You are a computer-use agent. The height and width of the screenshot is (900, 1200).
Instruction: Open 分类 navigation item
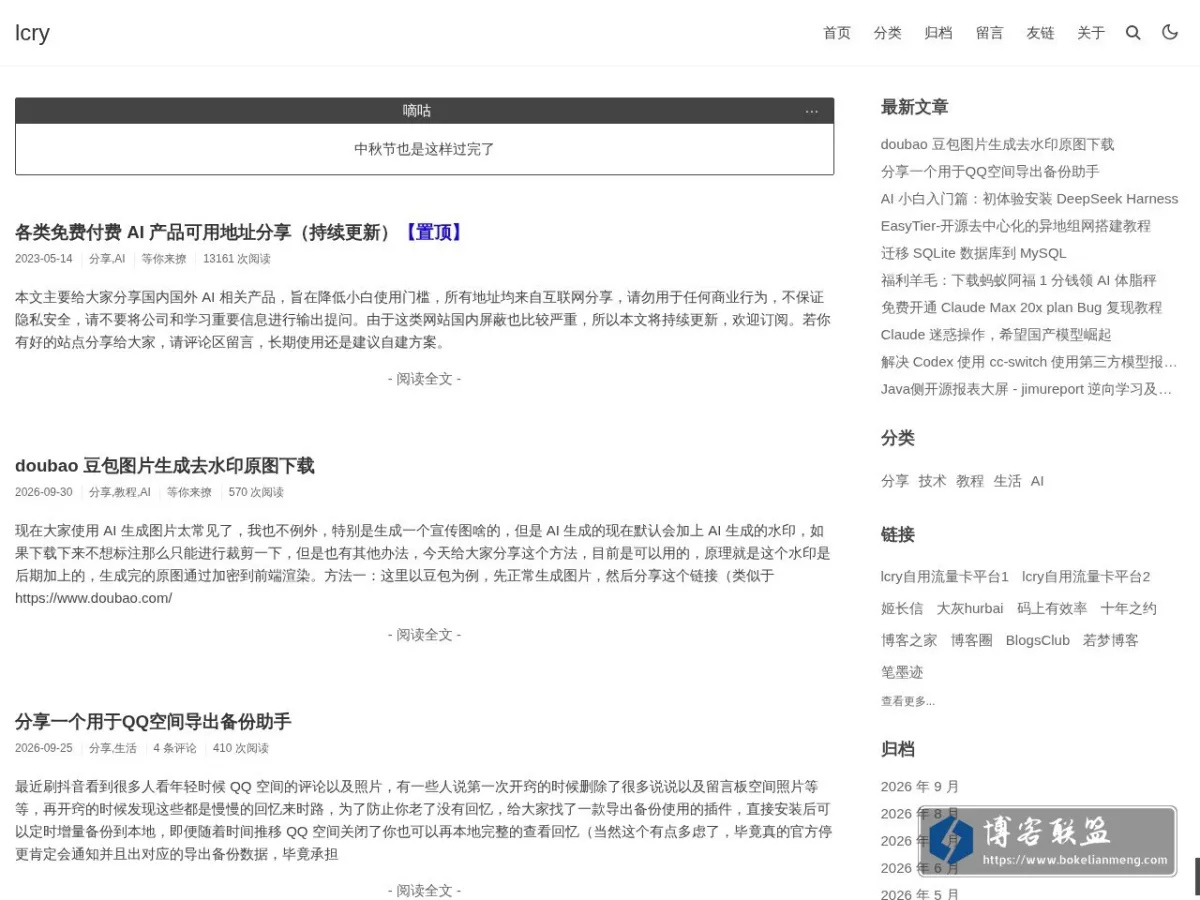tap(888, 33)
